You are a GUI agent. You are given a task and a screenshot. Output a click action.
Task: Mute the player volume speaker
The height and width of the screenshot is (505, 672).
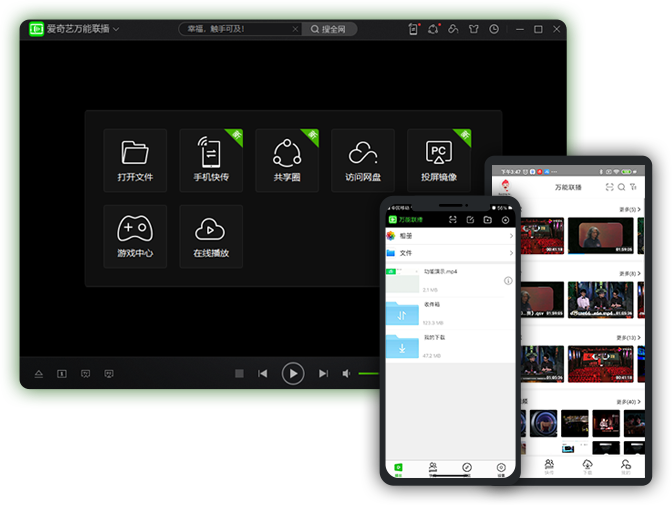[347, 373]
